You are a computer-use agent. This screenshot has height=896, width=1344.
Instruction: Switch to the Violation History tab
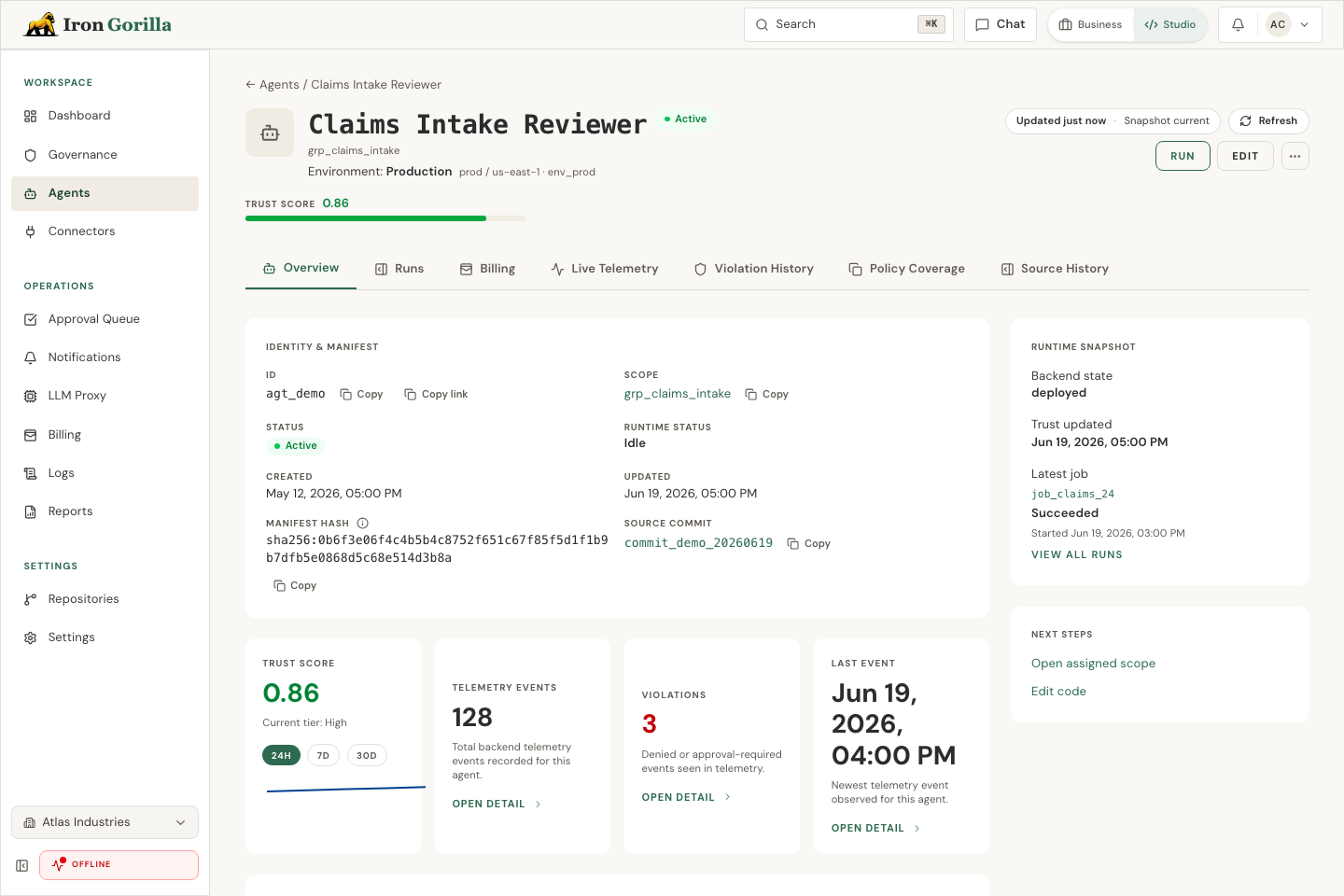pos(754,269)
